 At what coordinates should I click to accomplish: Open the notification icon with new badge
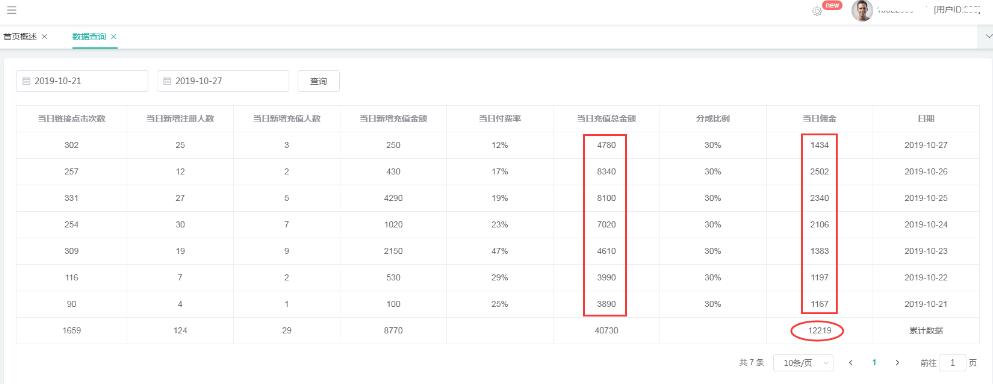tap(818, 11)
